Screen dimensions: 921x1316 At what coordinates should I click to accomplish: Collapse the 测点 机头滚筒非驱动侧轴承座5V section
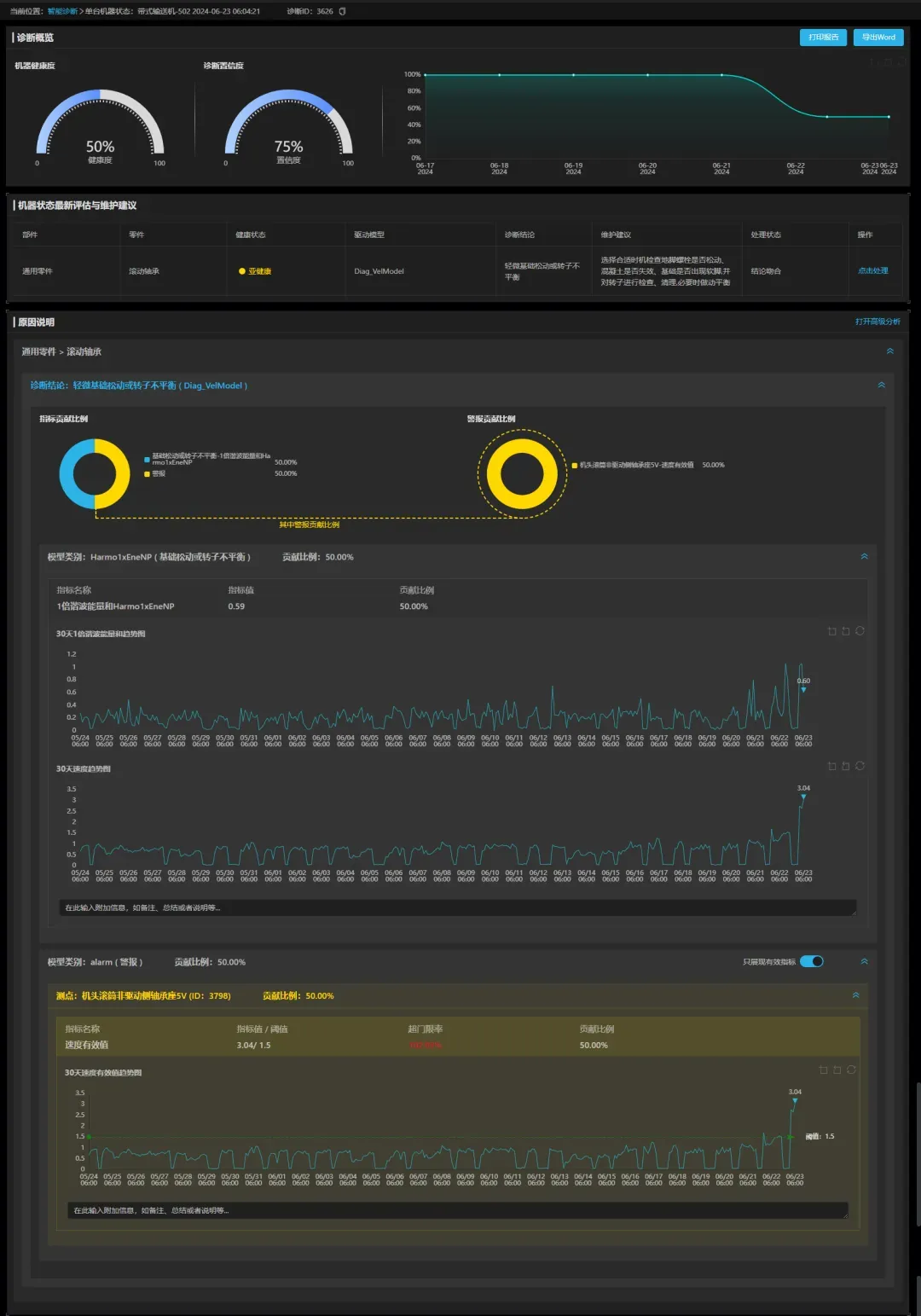(855, 995)
